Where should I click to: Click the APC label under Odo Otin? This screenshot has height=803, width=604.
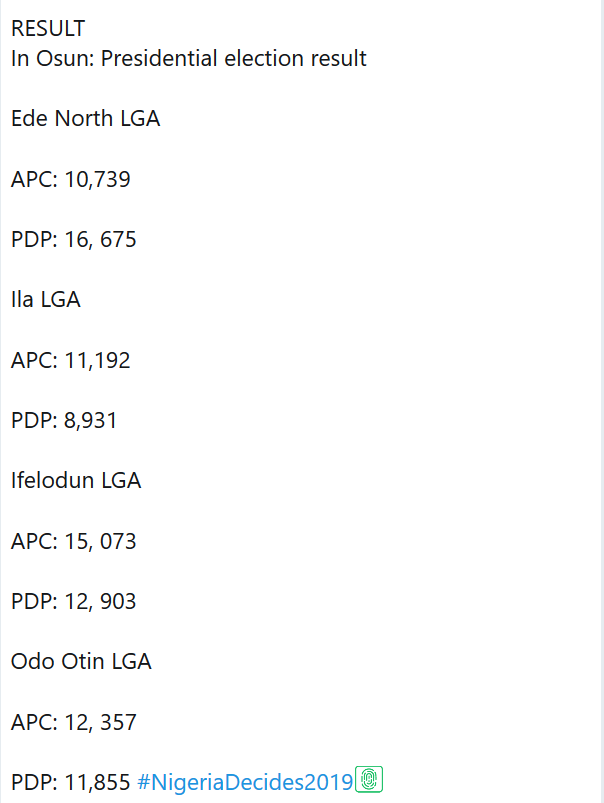32,722
